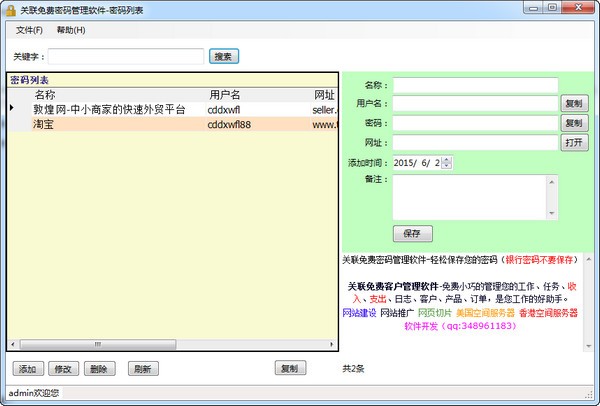This screenshot has width=600, height=406.
Task: Decrease the date with the down spinner arrow
Action: click(447, 166)
